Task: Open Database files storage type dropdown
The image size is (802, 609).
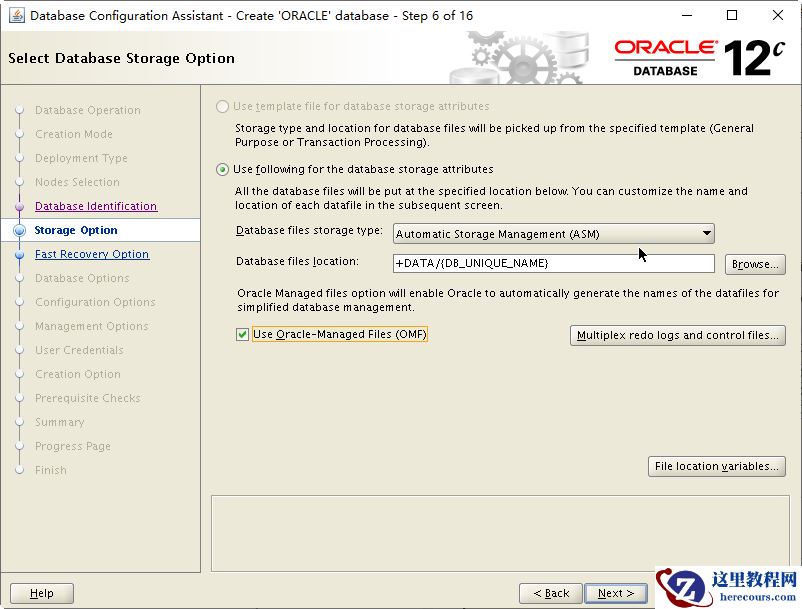Action: 553,234
